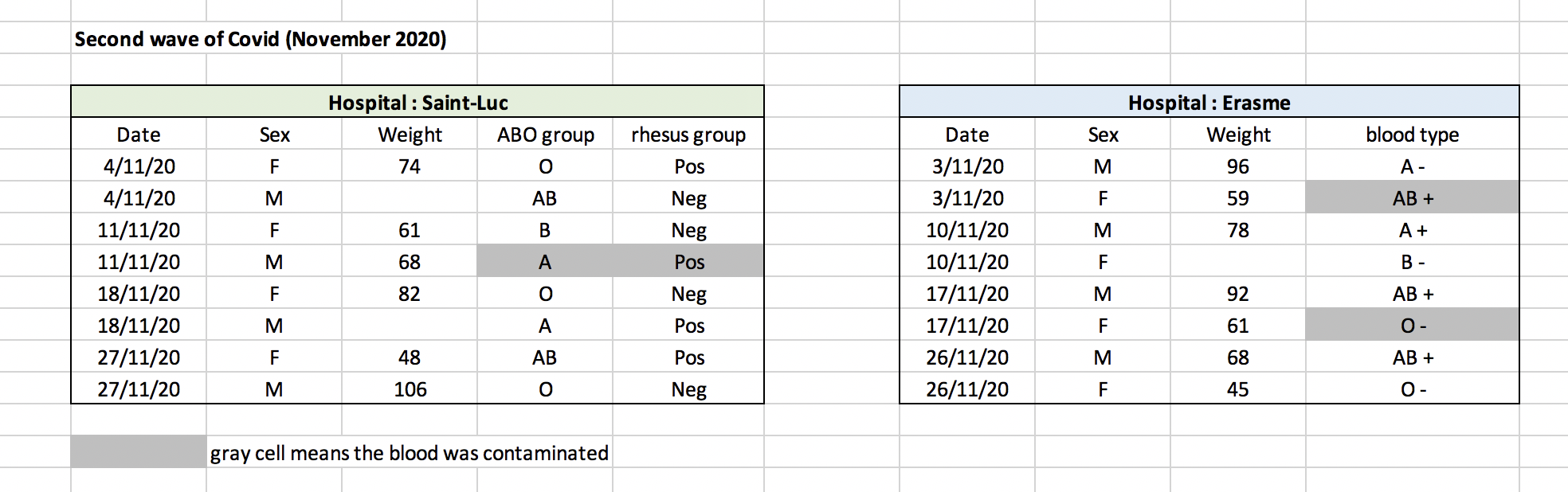Click the "Hospital : Saint-Luc" table header
The height and width of the screenshot is (492, 1568).
(417, 103)
